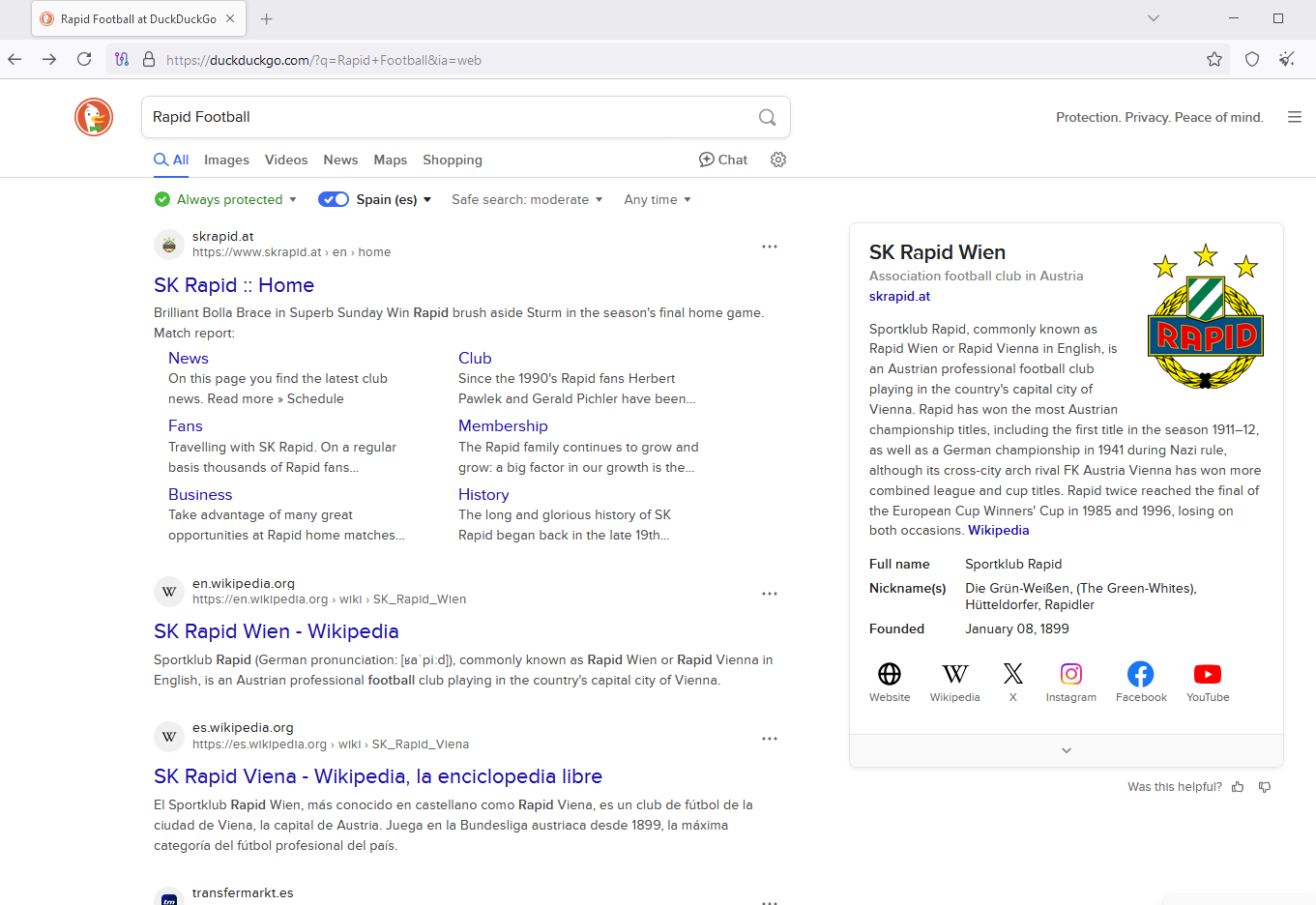This screenshot has width=1316, height=905.
Task: Click the SK Rapid Wien crest image
Action: [1206, 316]
